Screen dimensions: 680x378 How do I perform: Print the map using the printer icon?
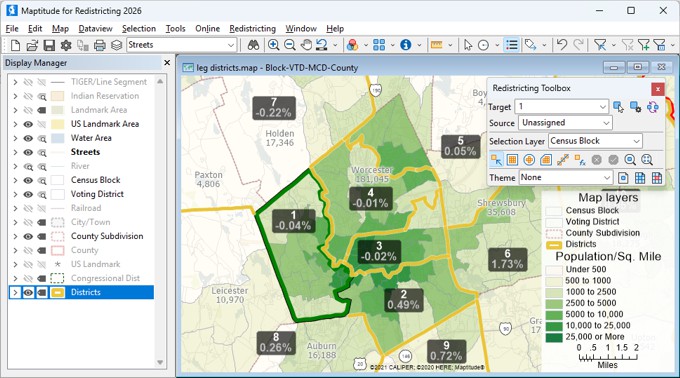pos(100,45)
